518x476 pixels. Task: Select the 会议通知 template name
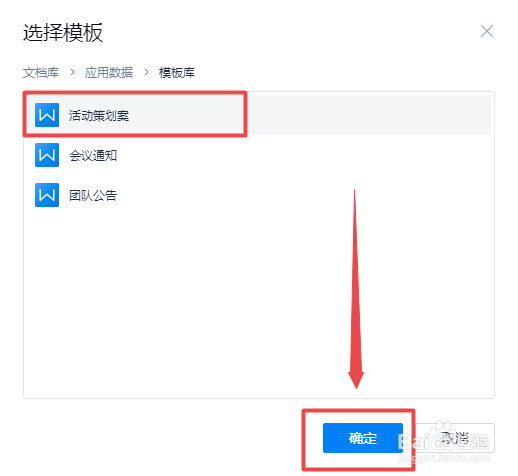pos(93,155)
